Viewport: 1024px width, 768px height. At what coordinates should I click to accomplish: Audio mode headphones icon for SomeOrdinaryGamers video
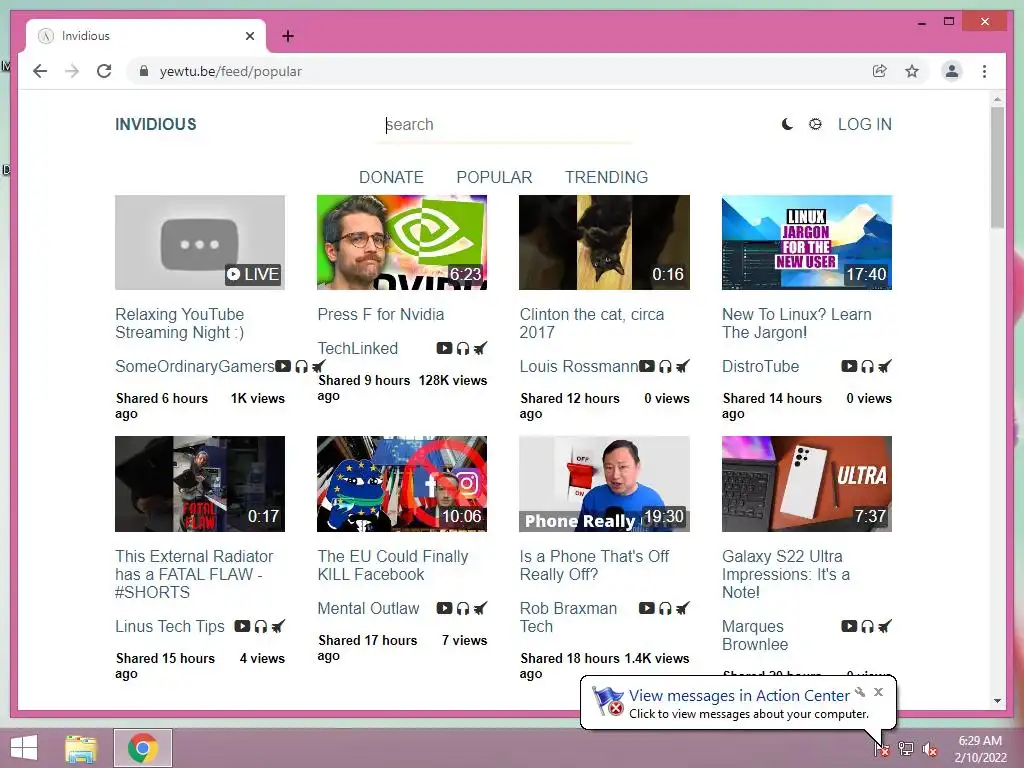click(301, 366)
